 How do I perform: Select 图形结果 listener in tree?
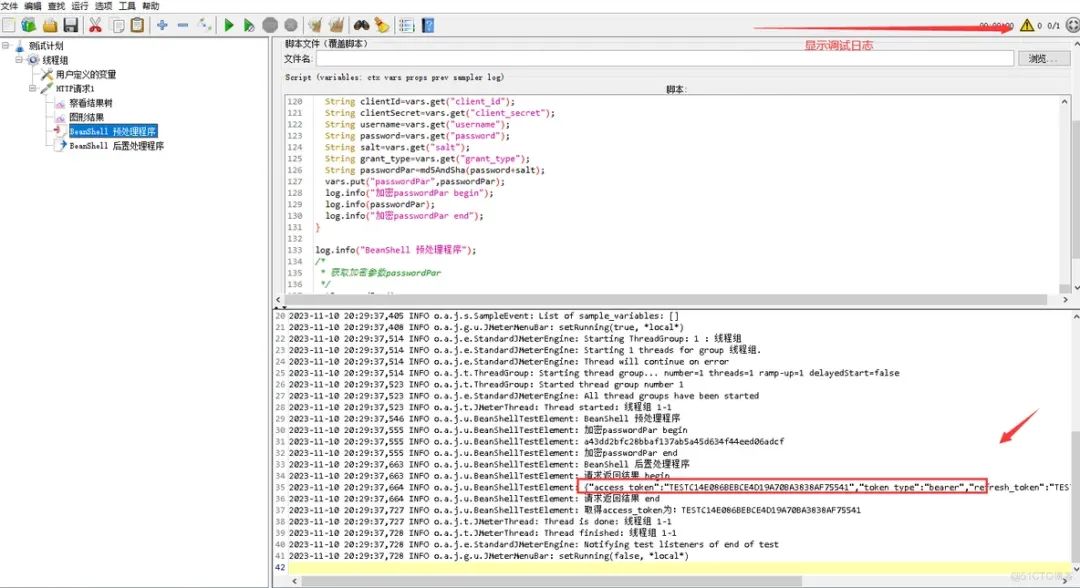(87, 117)
